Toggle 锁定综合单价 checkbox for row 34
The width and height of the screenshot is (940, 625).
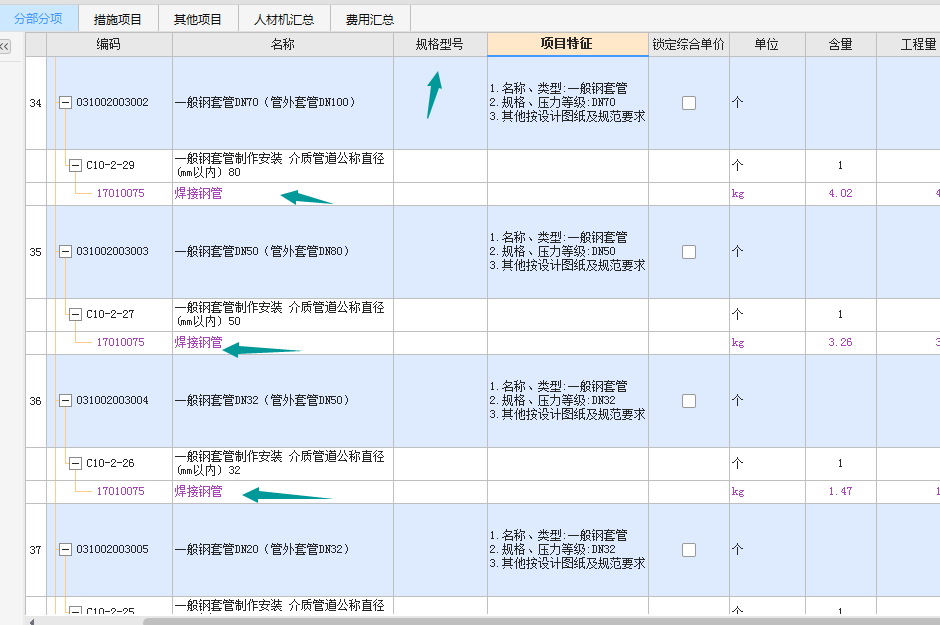click(689, 103)
